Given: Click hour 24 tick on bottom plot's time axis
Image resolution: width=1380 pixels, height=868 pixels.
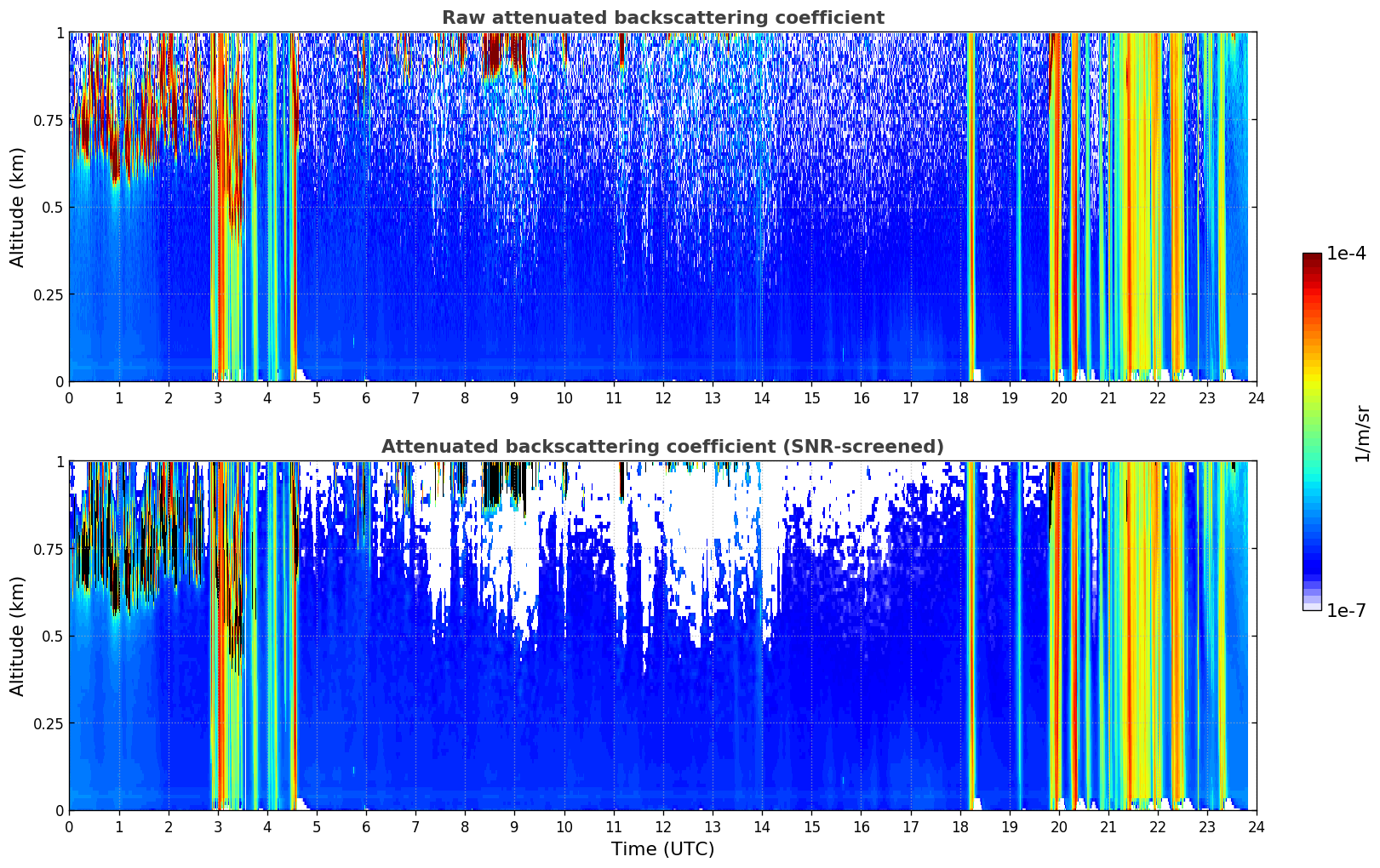Looking at the screenshot, I should [1256, 826].
